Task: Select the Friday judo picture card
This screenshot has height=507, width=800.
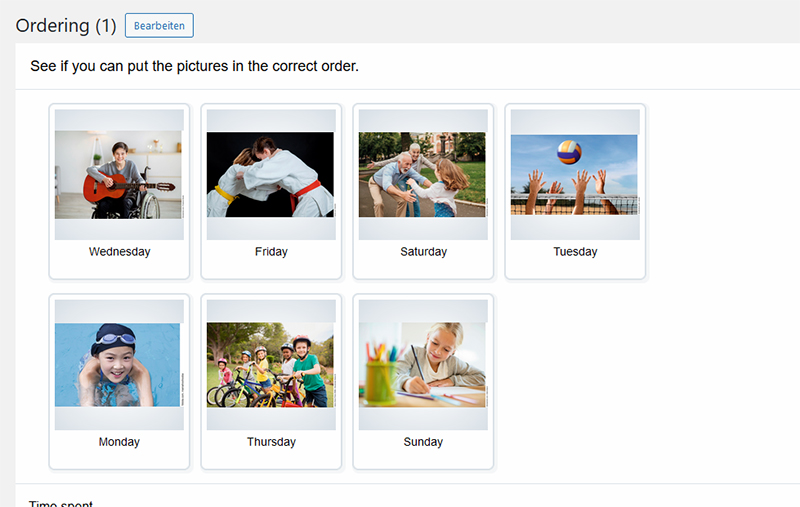Action: coord(271,192)
